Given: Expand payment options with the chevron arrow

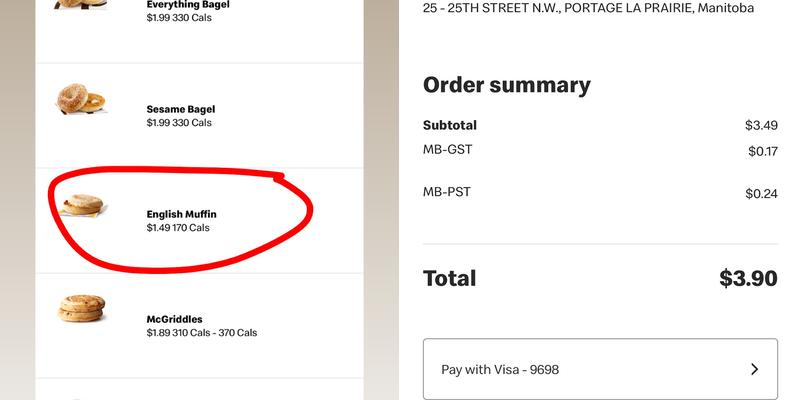Looking at the screenshot, I should click(x=754, y=369).
